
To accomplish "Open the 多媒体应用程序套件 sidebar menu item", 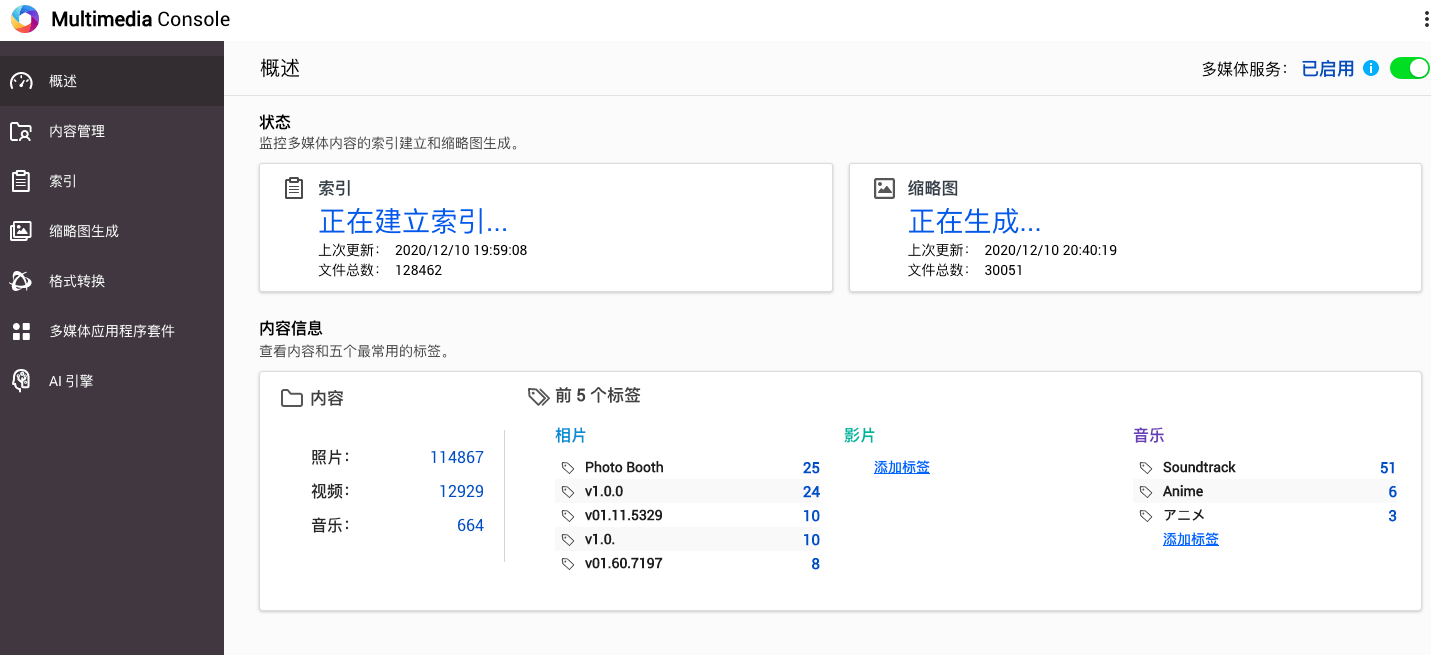I will (112, 331).
